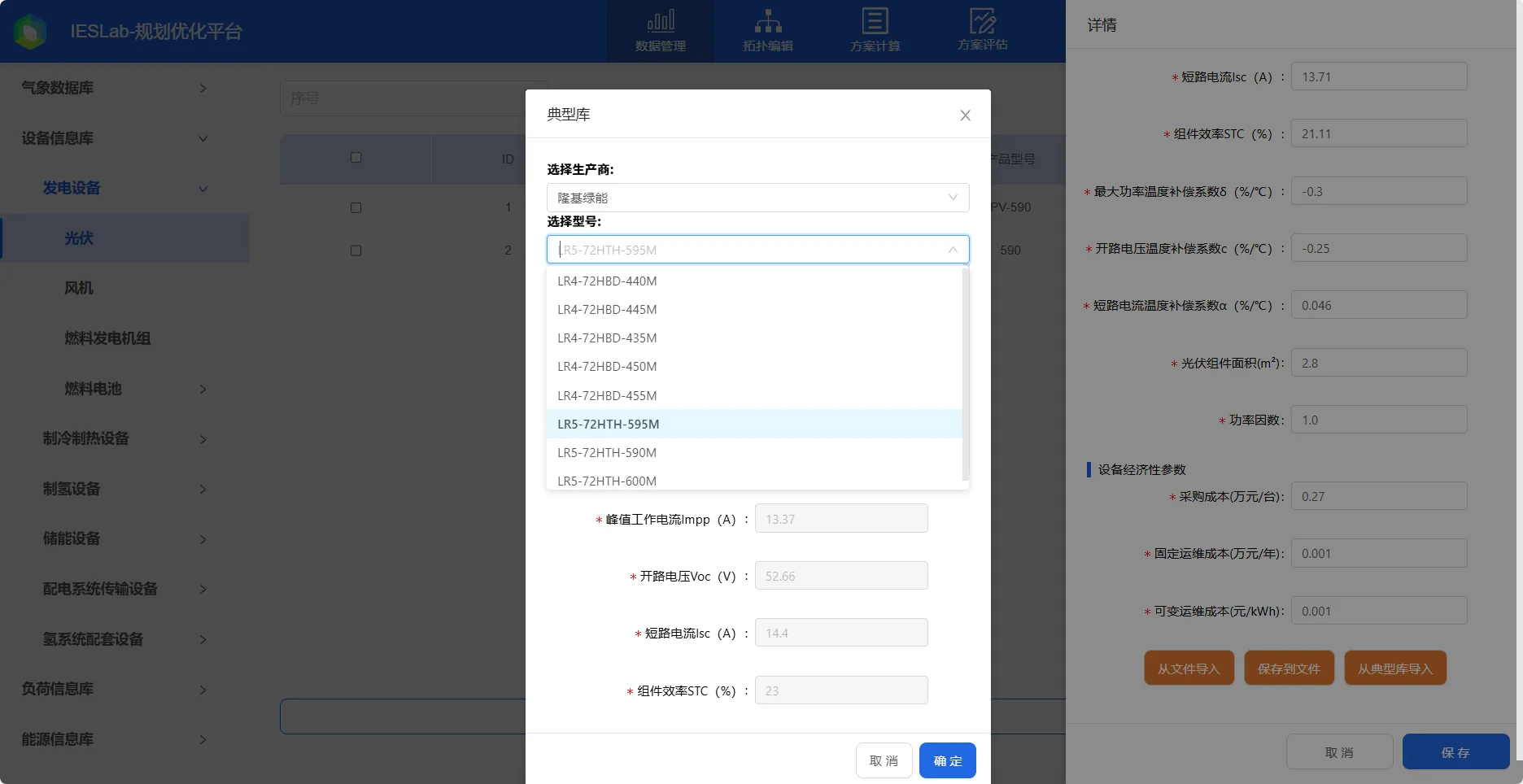The width and height of the screenshot is (1523, 784).
Task: Choose model LR4-72HBD-450M from the list
Action: tap(754, 367)
